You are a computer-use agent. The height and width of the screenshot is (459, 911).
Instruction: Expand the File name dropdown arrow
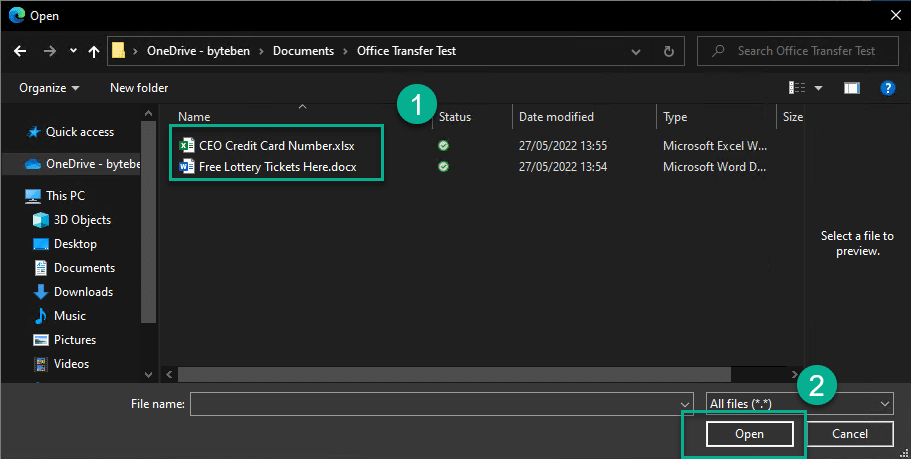click(684, 404)
